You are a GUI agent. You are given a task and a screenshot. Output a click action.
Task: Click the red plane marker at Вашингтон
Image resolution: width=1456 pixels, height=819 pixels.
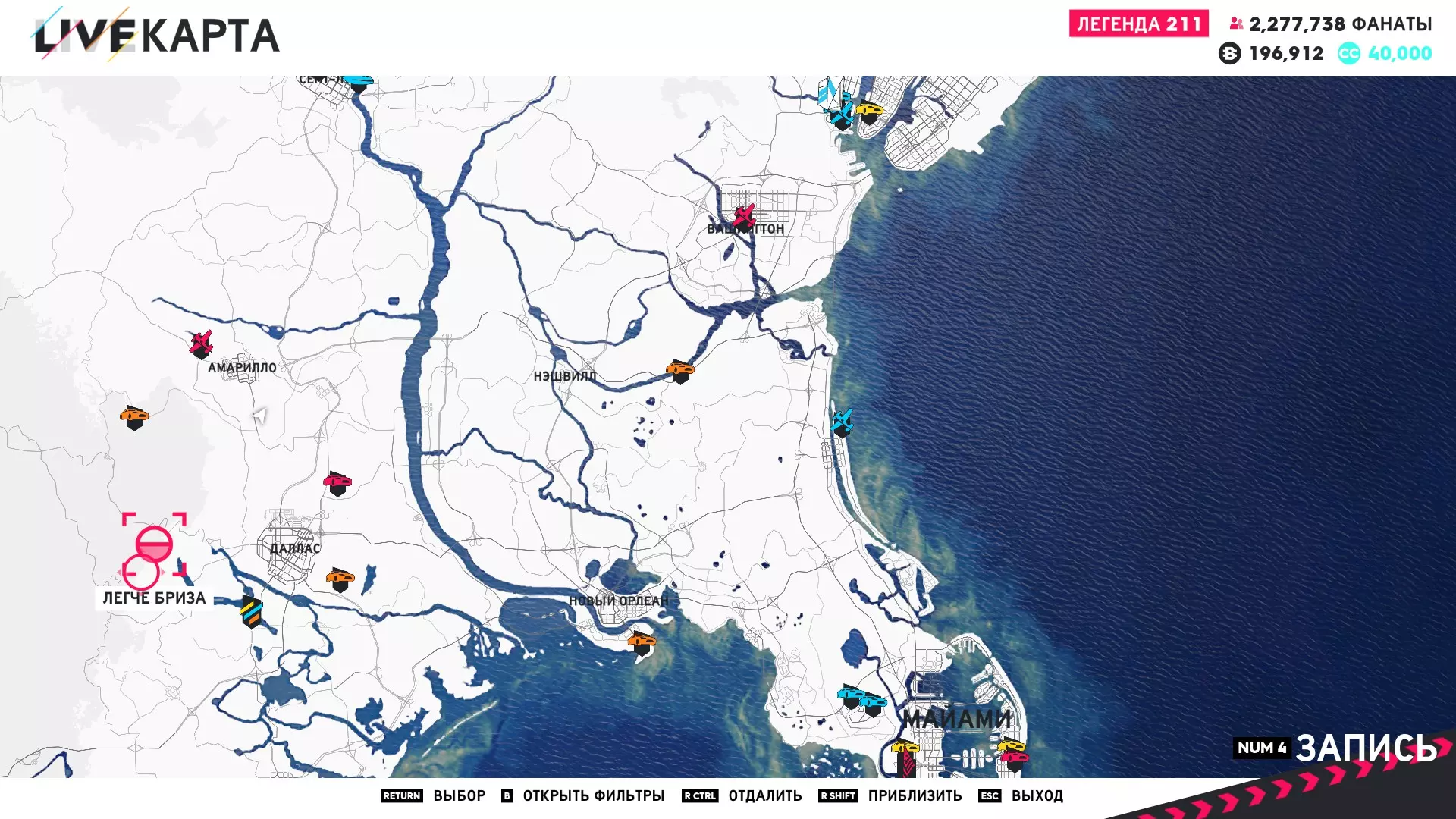744,218
